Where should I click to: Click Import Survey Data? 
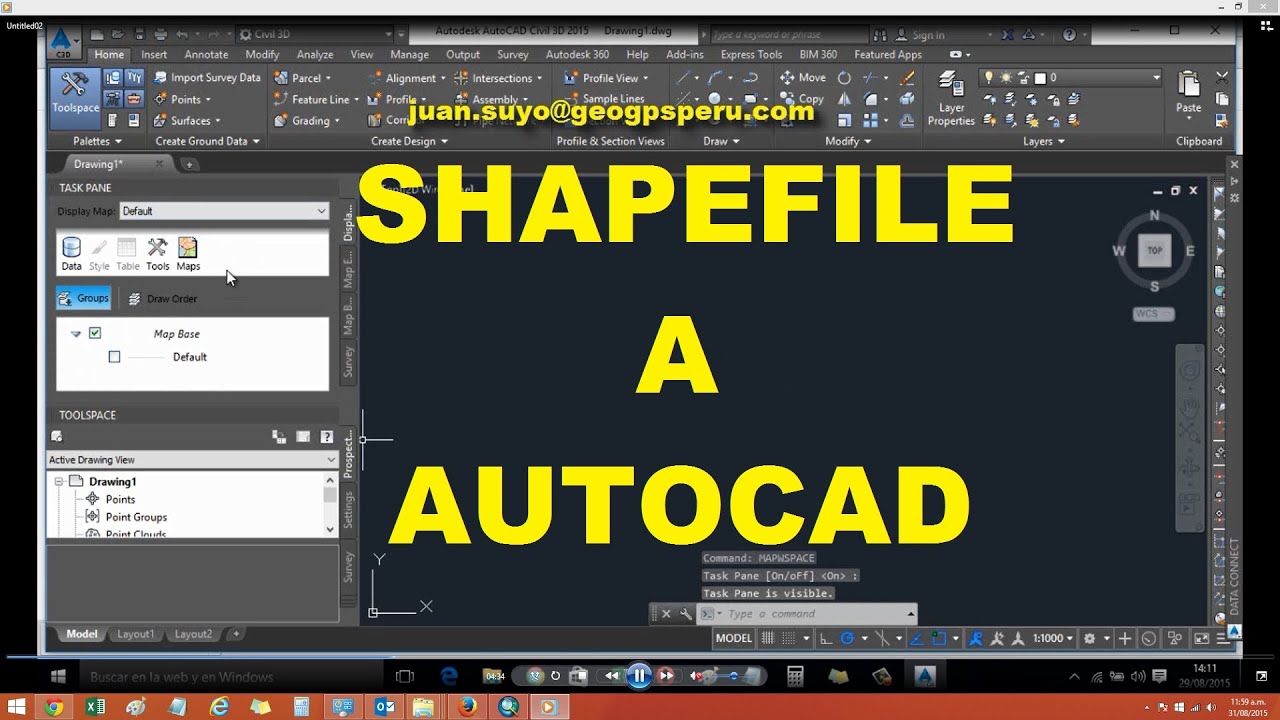point(205,77)
